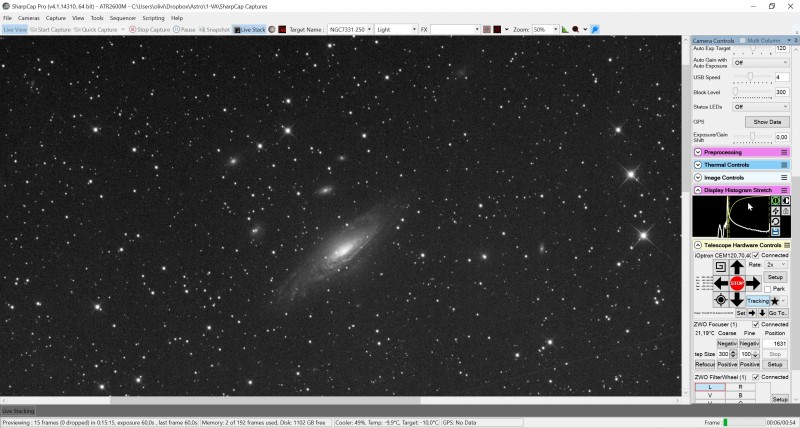Open Auto Gain with Auto Exposure dropdown

point(761,62)
